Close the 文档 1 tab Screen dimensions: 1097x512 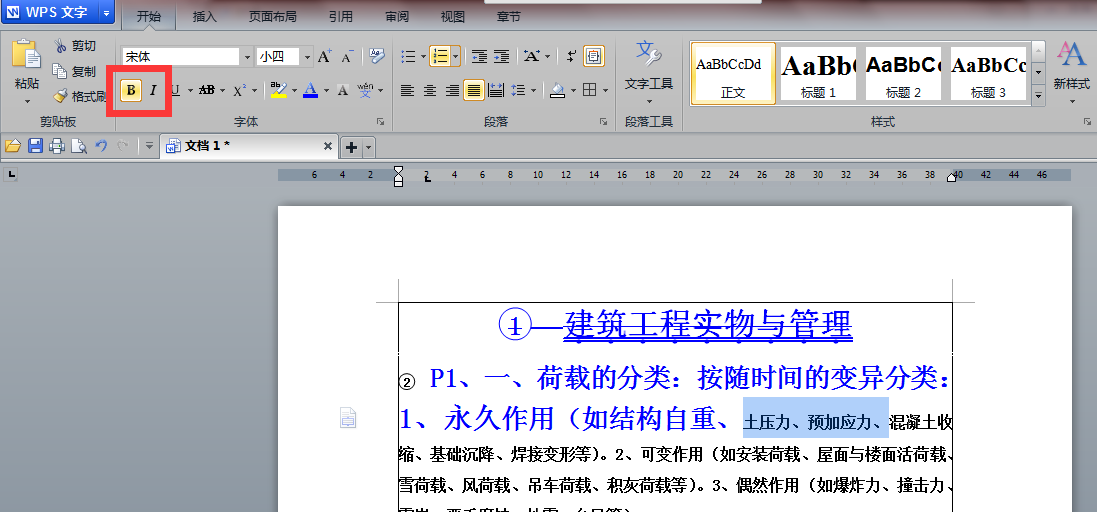[327, 146]
